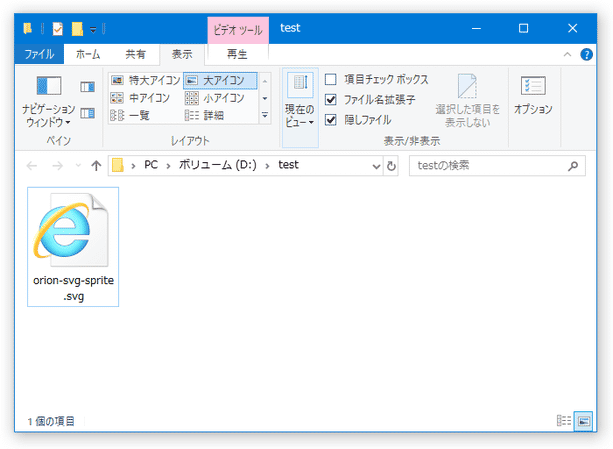The image size is (613, 449).
Task: Toggle the details pane icon
Action: click(x=88, y=113)
